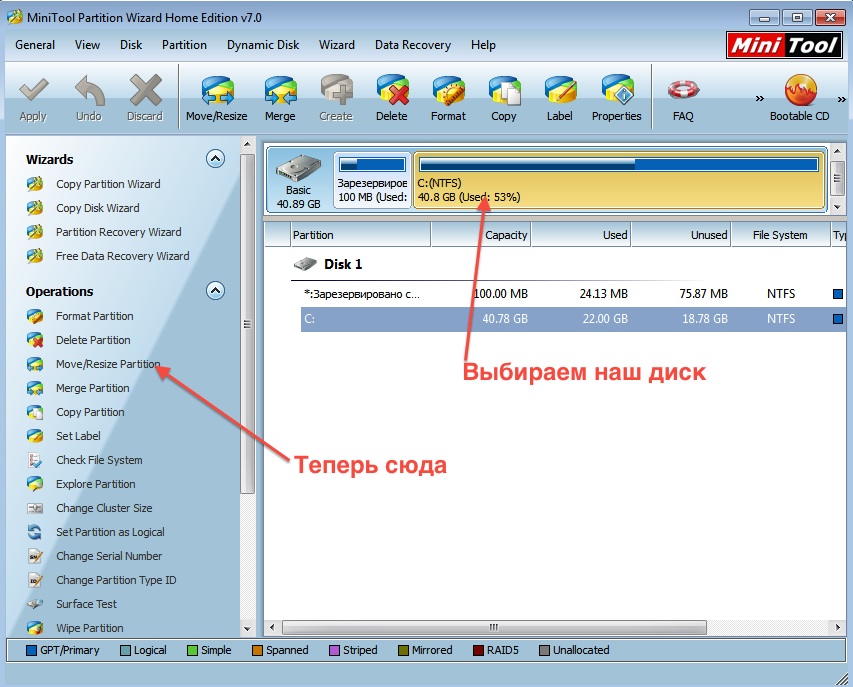This screenshot has width=853, height=687.
Task: Expand the toolbar overflow chevron after FAQ
Action: tap(759, 98)
